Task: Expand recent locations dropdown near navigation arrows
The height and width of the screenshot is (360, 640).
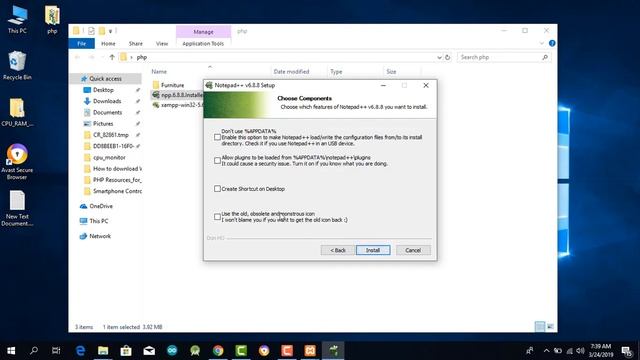Action: 102,57
